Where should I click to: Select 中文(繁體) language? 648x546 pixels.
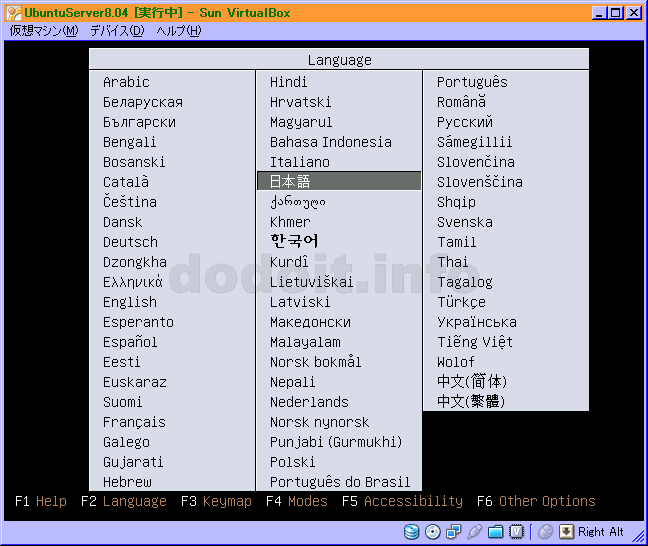(x=471, y=401)
